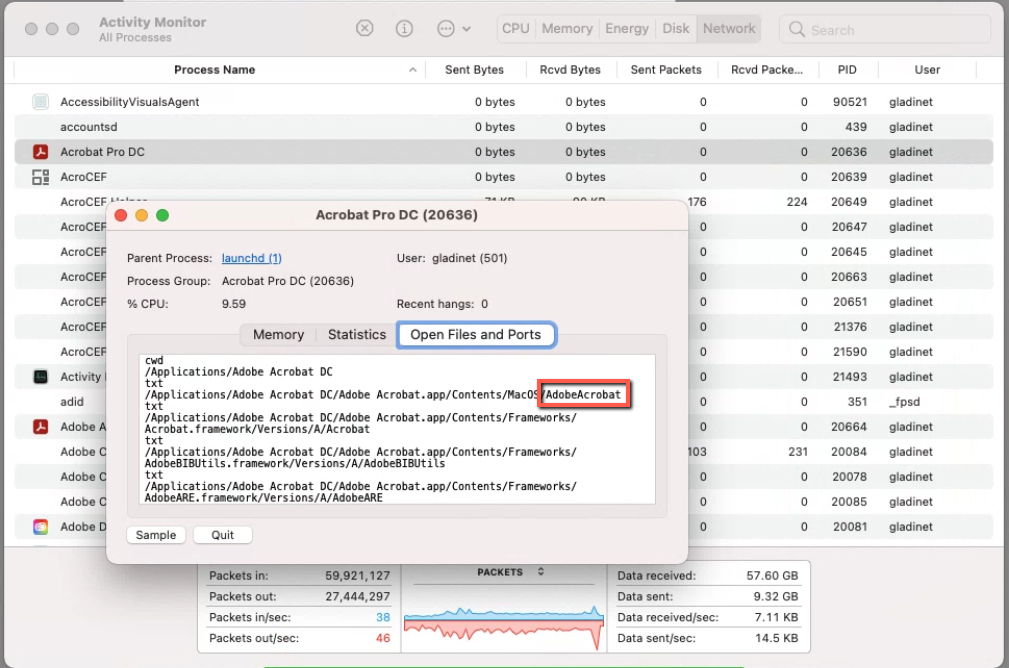This screenshot has height=668, width=1009.
Task: Sort by Process Name column
Action: tap(214, 70)
